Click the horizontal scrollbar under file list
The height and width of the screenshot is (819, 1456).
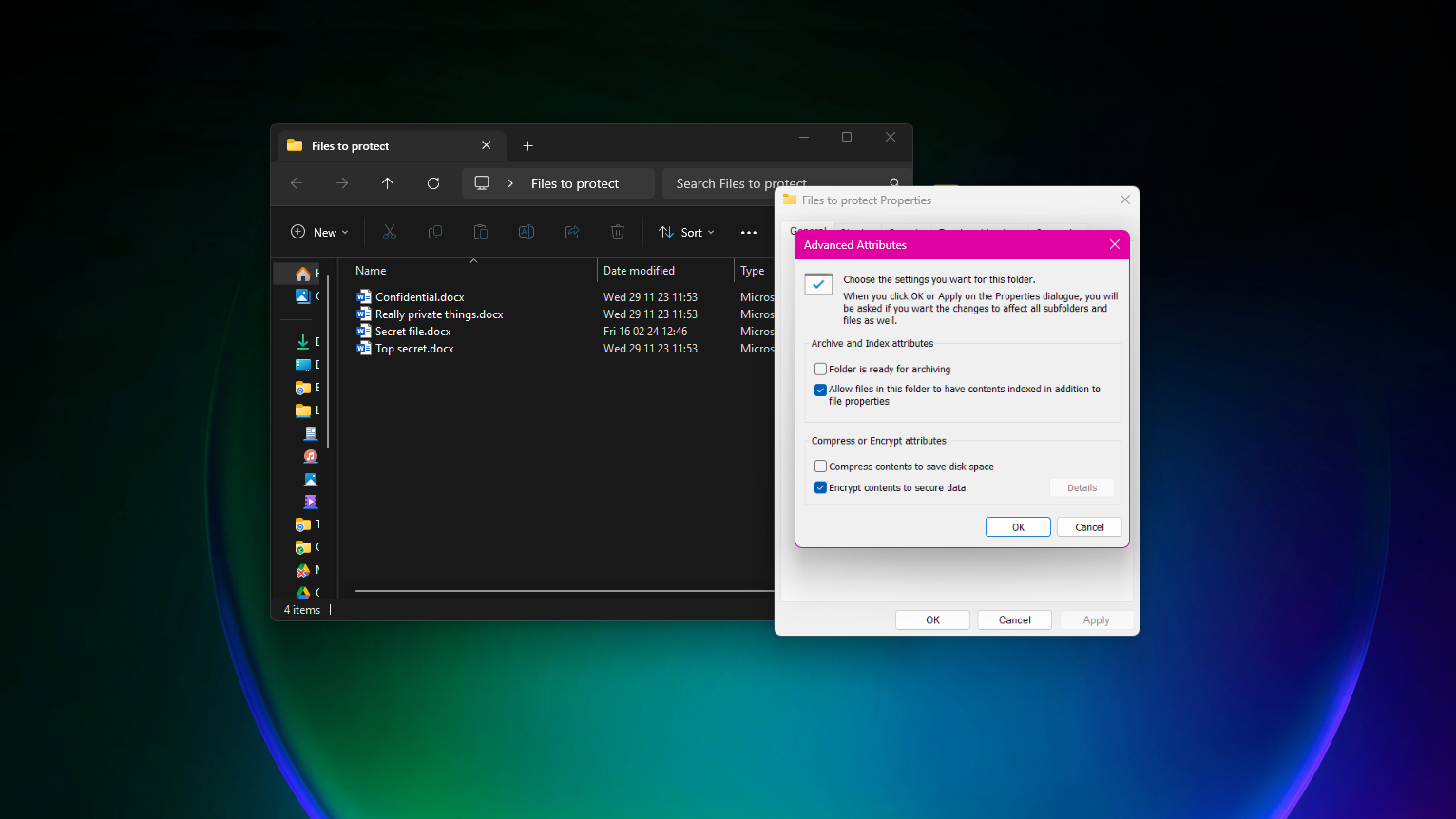[565, 591]
